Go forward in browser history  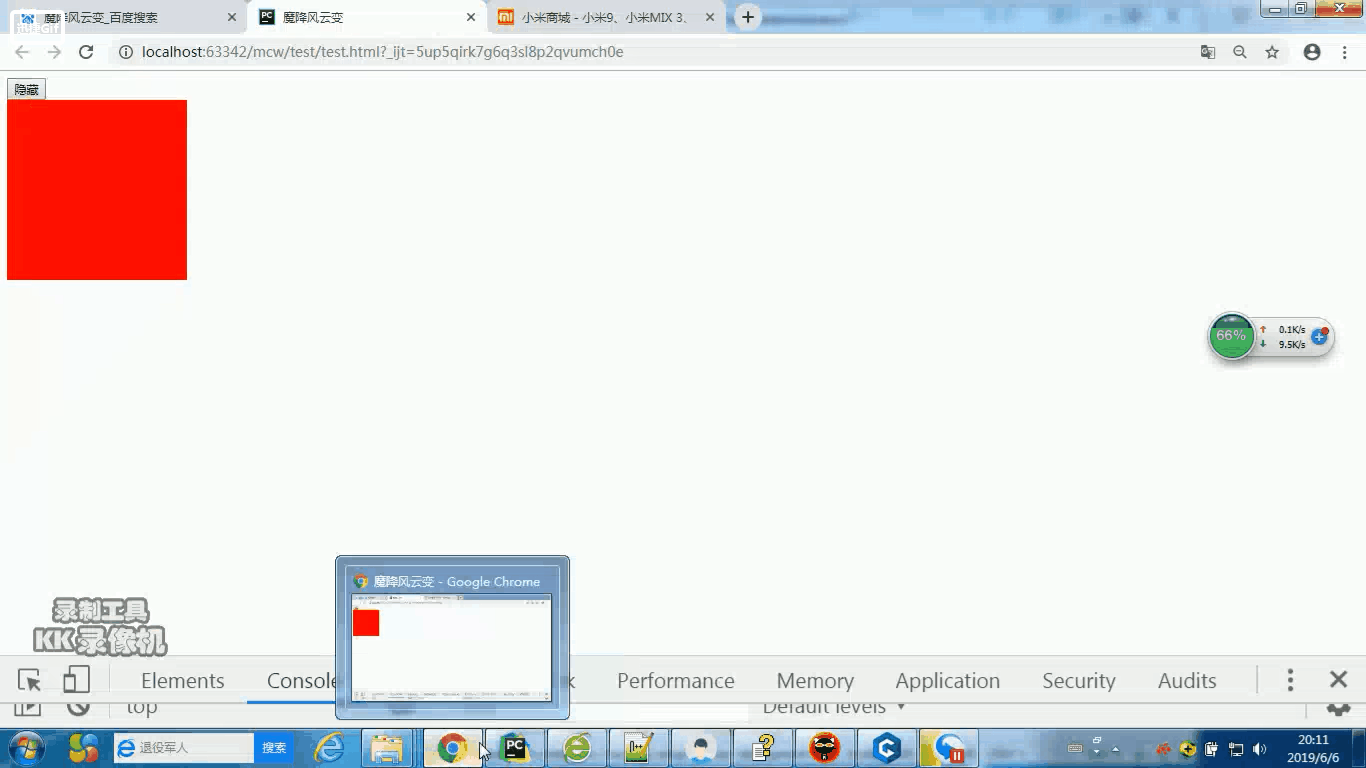tap(54, 52)
